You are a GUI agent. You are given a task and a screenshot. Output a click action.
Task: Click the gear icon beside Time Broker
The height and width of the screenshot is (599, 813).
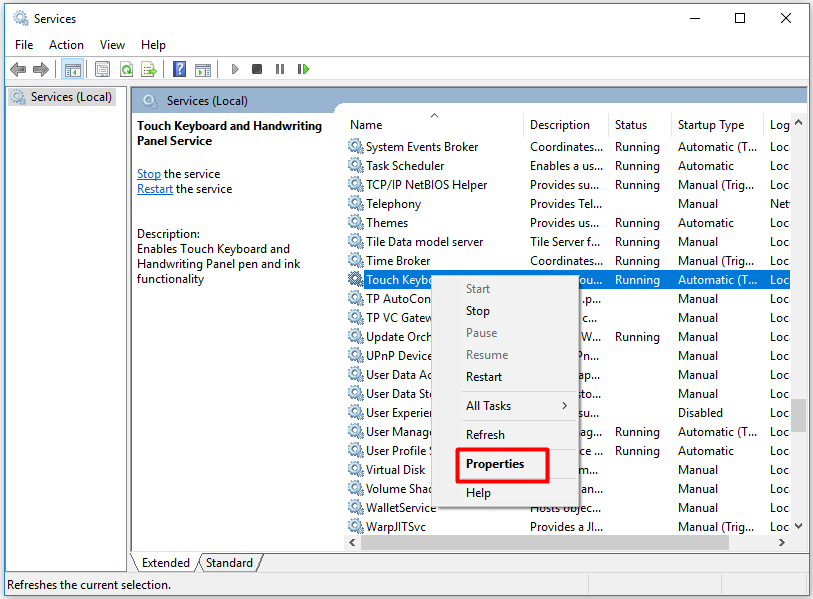coord(356,260)
